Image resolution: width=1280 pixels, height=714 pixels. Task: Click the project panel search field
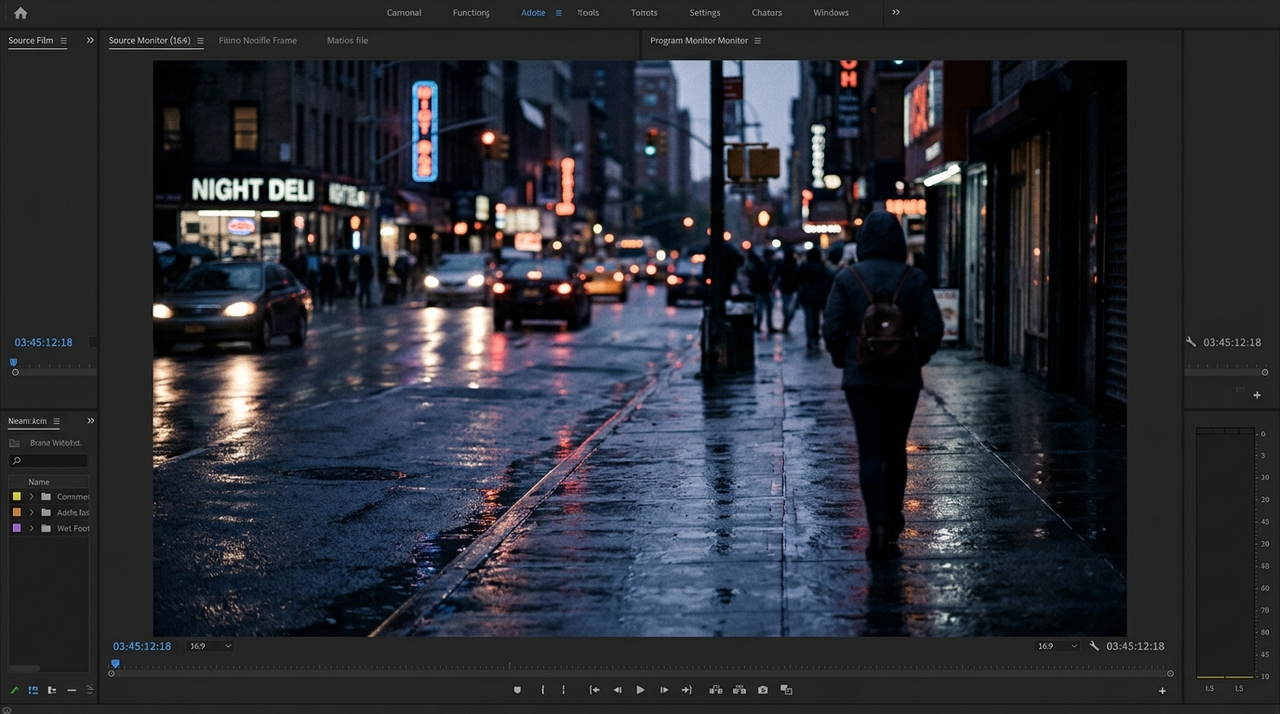point(48,461)
